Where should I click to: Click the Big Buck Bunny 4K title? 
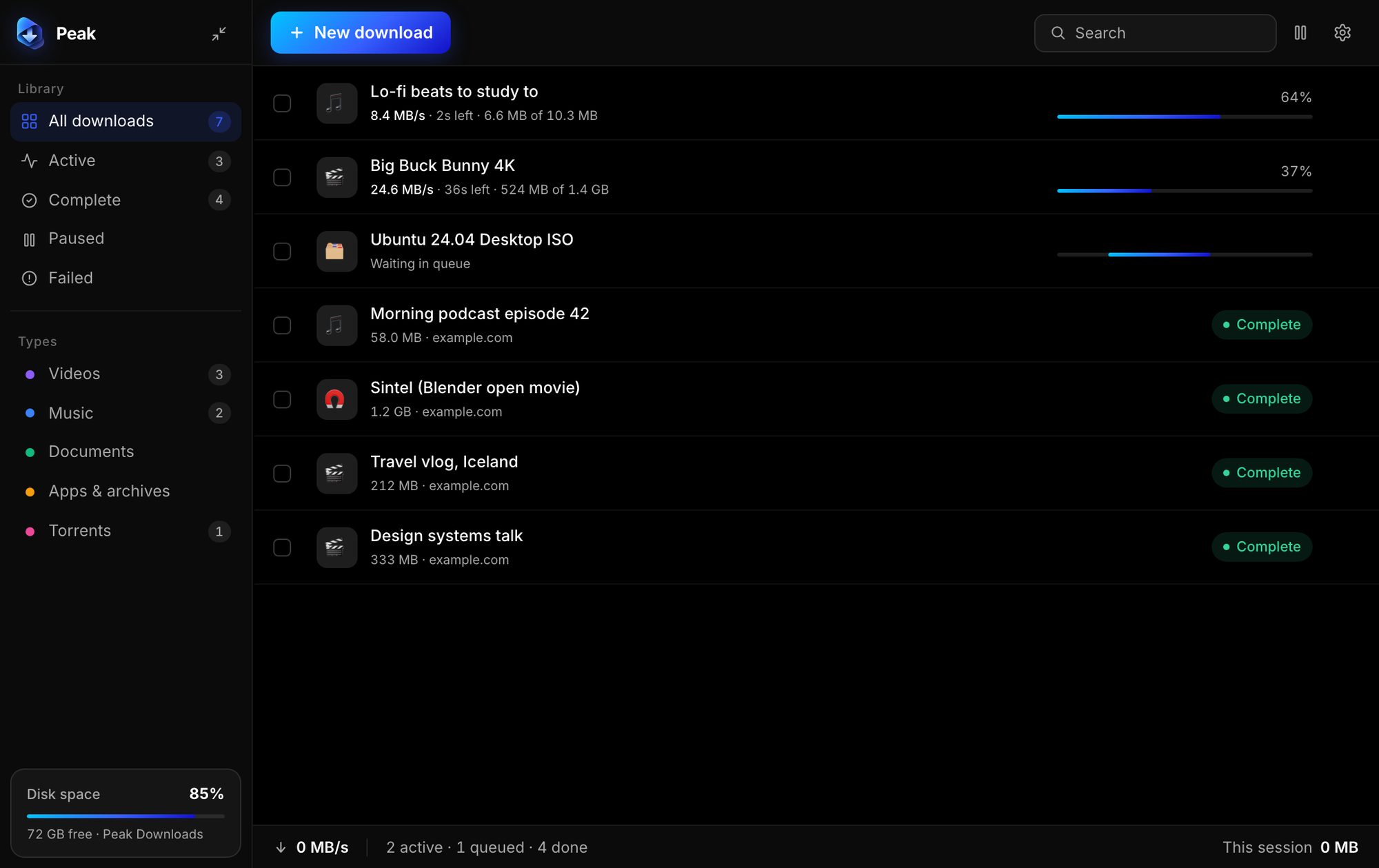(443, 165)
